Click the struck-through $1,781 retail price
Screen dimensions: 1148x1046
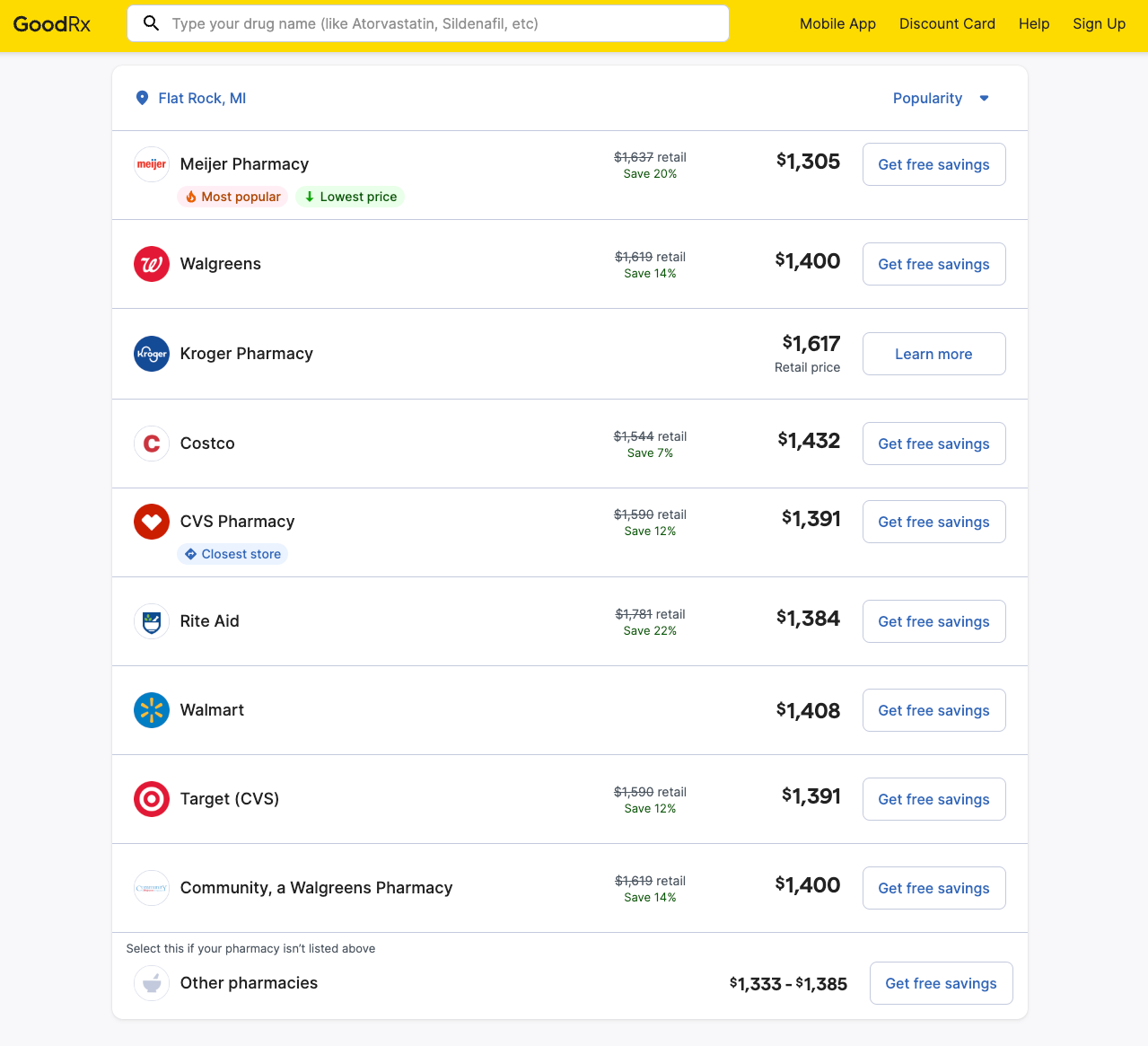pos(634,614)
